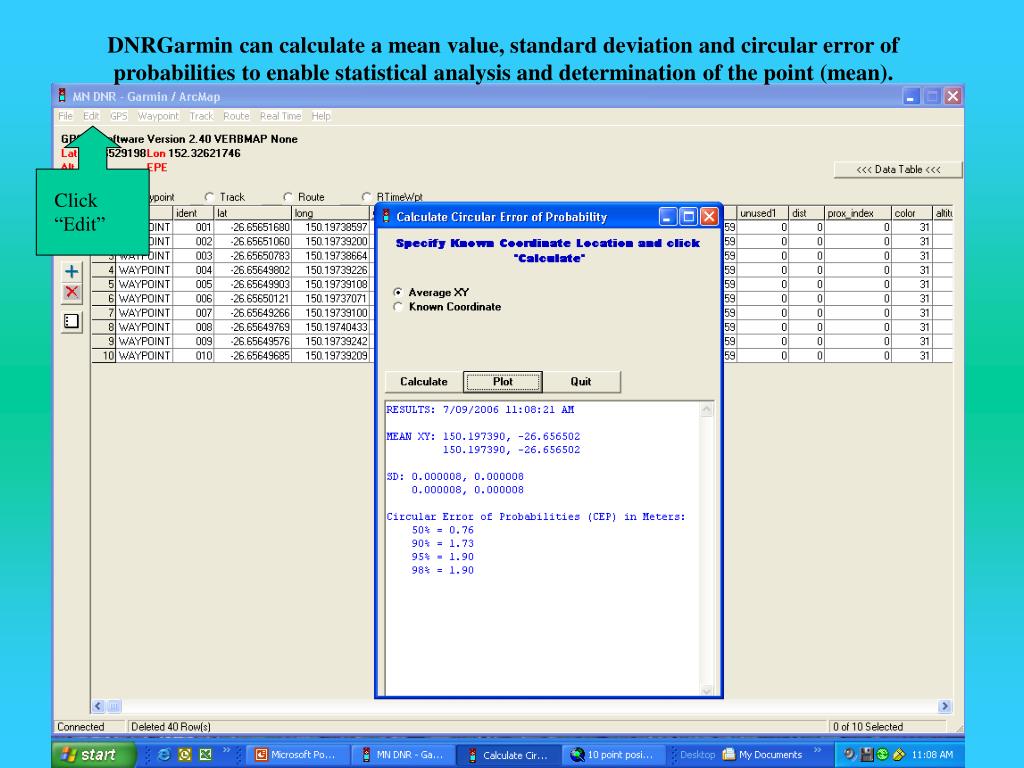This screenshot has width=1024, height=768.
Task: Click the dist column header
Action: coord(806,213)
